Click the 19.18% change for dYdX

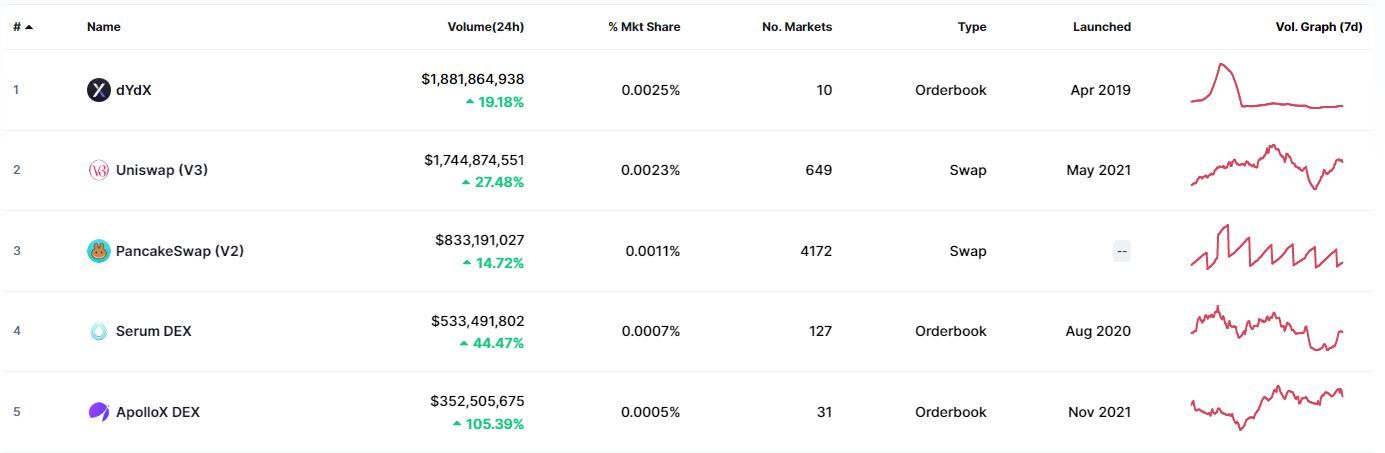(495, 102)
